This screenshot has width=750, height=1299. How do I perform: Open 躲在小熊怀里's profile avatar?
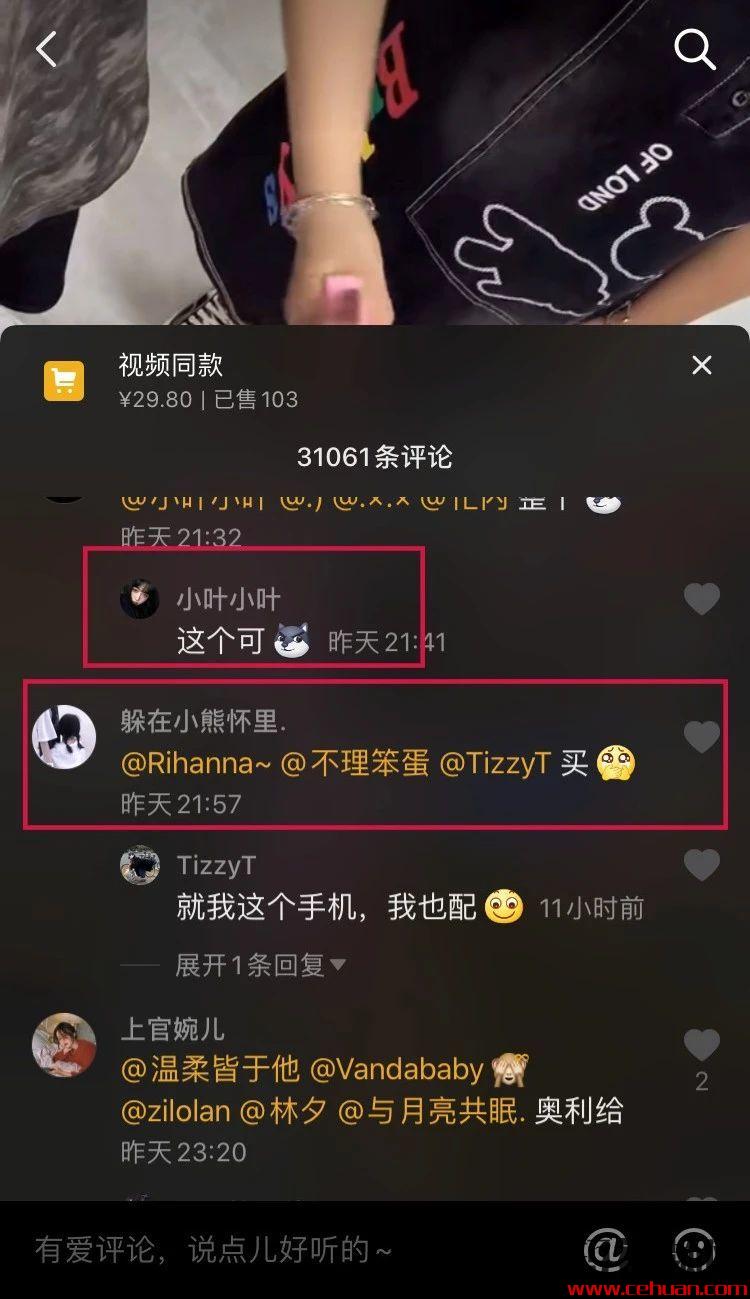coord(64,737)
